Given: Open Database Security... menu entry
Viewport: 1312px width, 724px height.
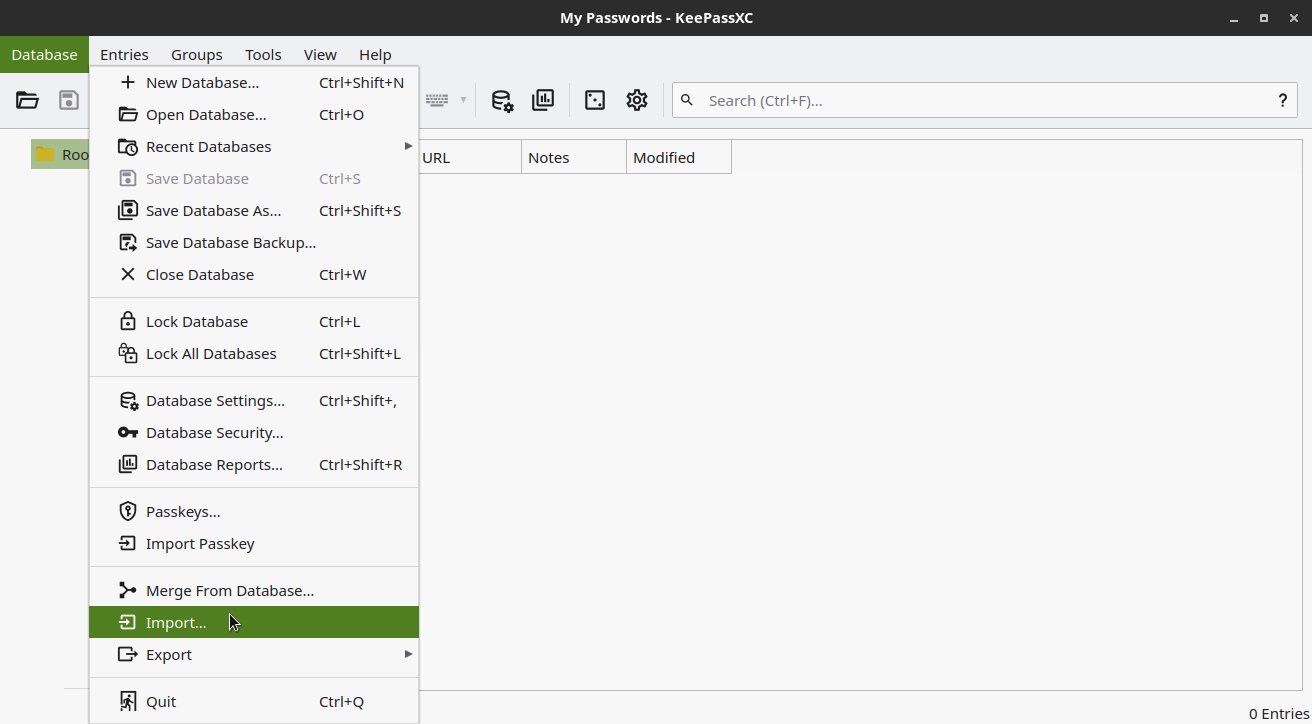Looking at the screenshot, I should 254,433.
